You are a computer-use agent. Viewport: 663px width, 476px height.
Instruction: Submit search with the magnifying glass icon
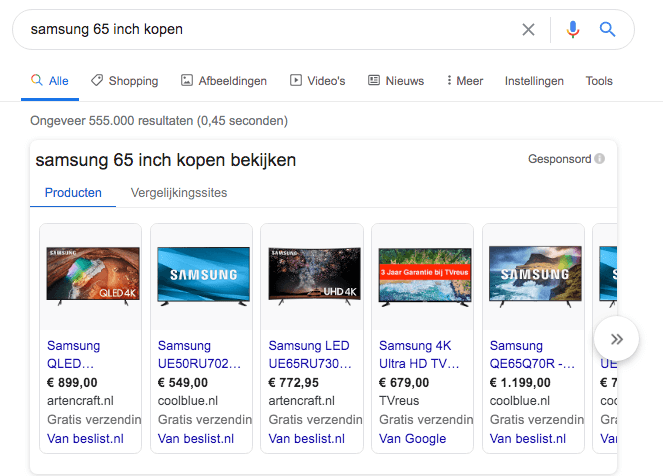pos(607,29)
